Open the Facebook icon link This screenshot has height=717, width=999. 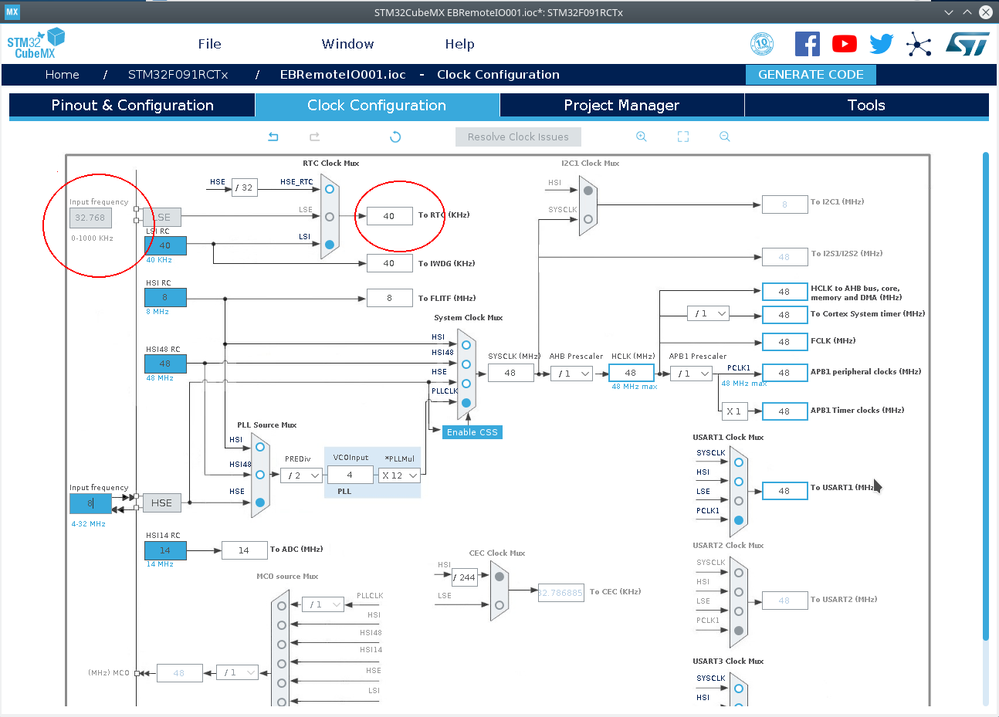click(x=807, y=44)
